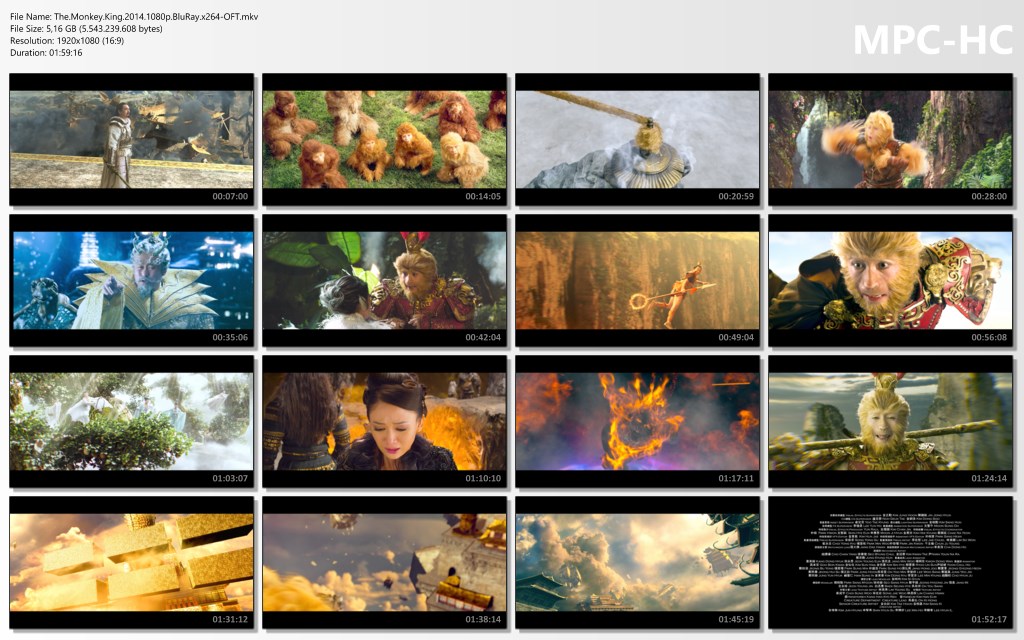This screenshot has width=1024, height=640.
Task: Select the end credits thumbnail at 01:52:17
Action: point(890,562)
